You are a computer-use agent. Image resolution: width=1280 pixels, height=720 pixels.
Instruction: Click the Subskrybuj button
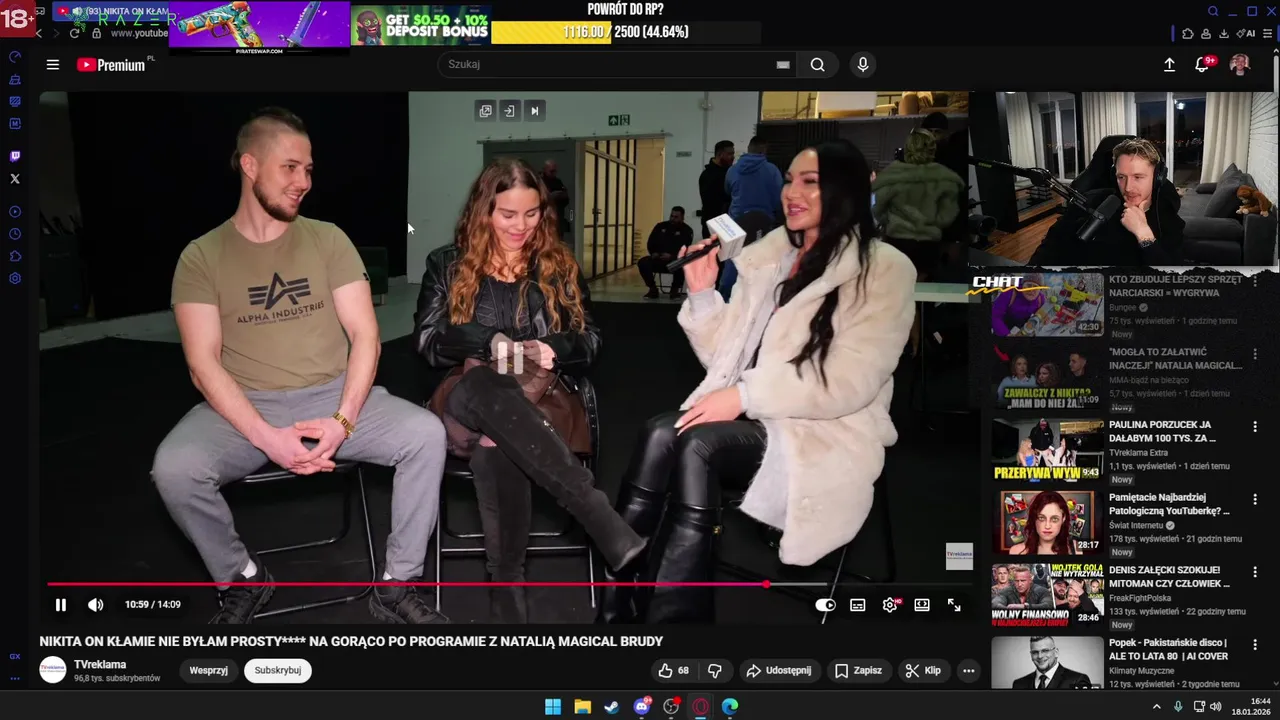[278, 671]
